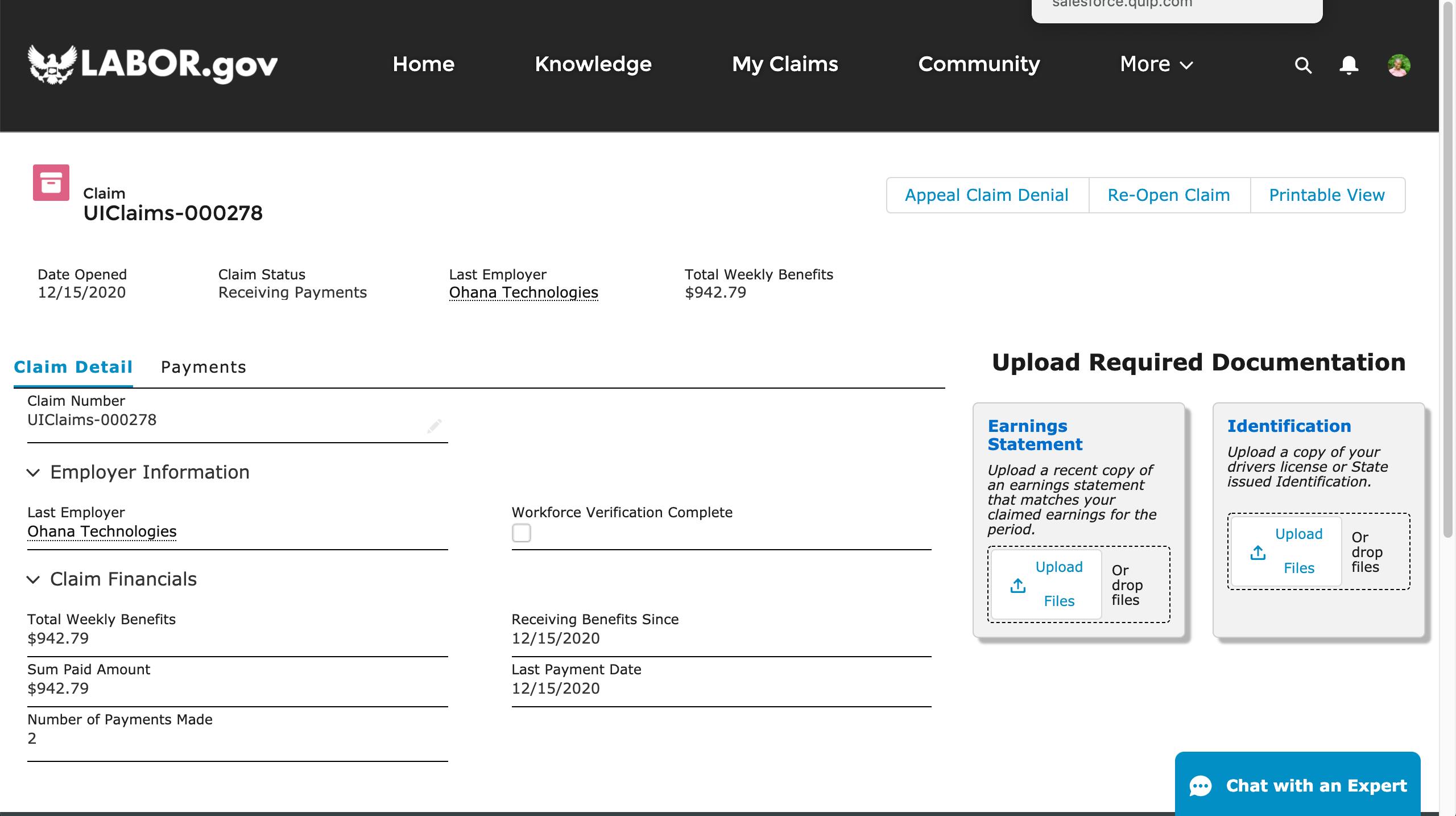This screenshot has width=1456, height=816.
Task: Open the Ohana Technologies header link
Action: (523, 292)
